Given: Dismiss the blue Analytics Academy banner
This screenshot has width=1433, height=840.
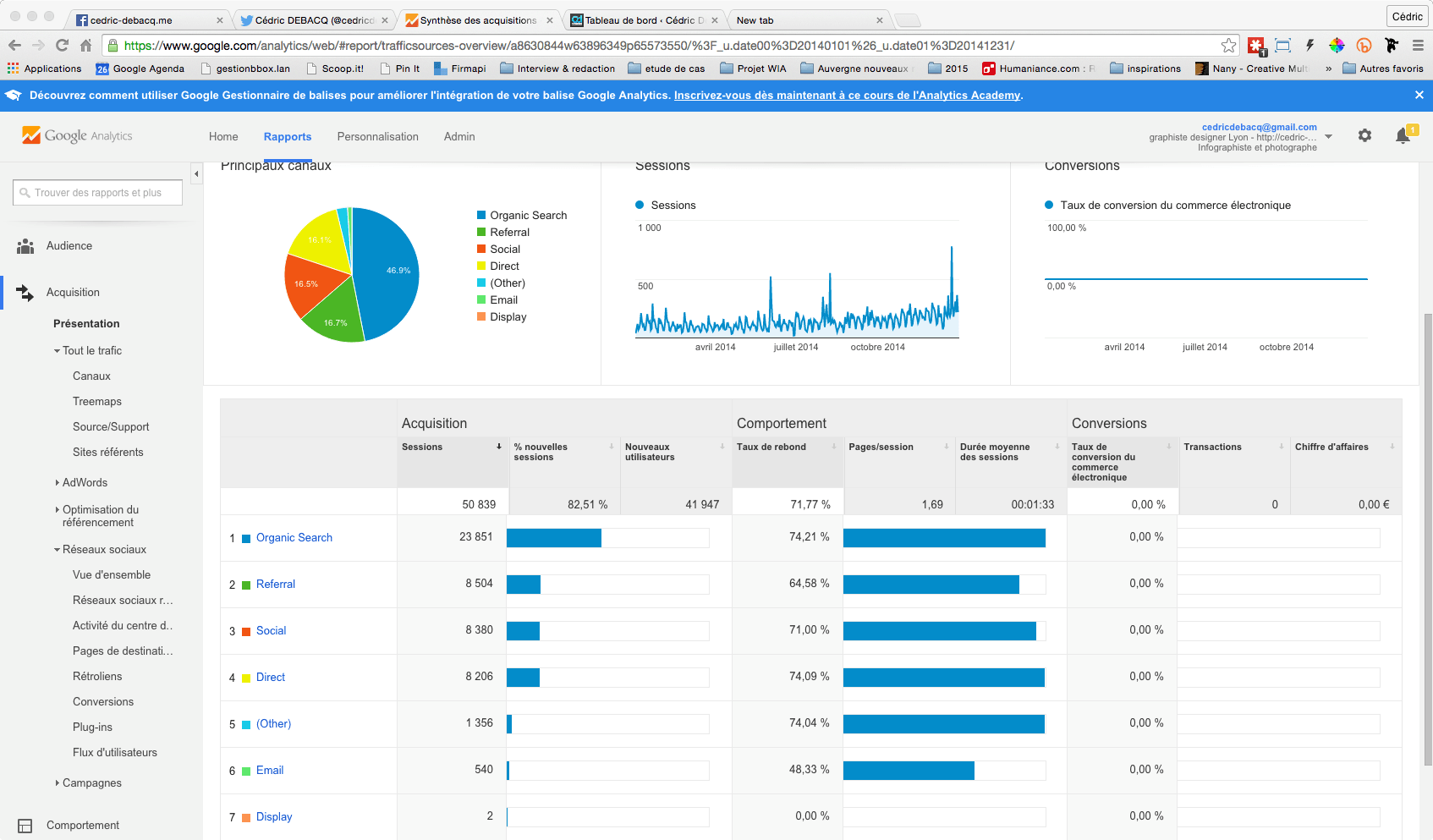Looking at the screenshot, I should [1419, 95].
